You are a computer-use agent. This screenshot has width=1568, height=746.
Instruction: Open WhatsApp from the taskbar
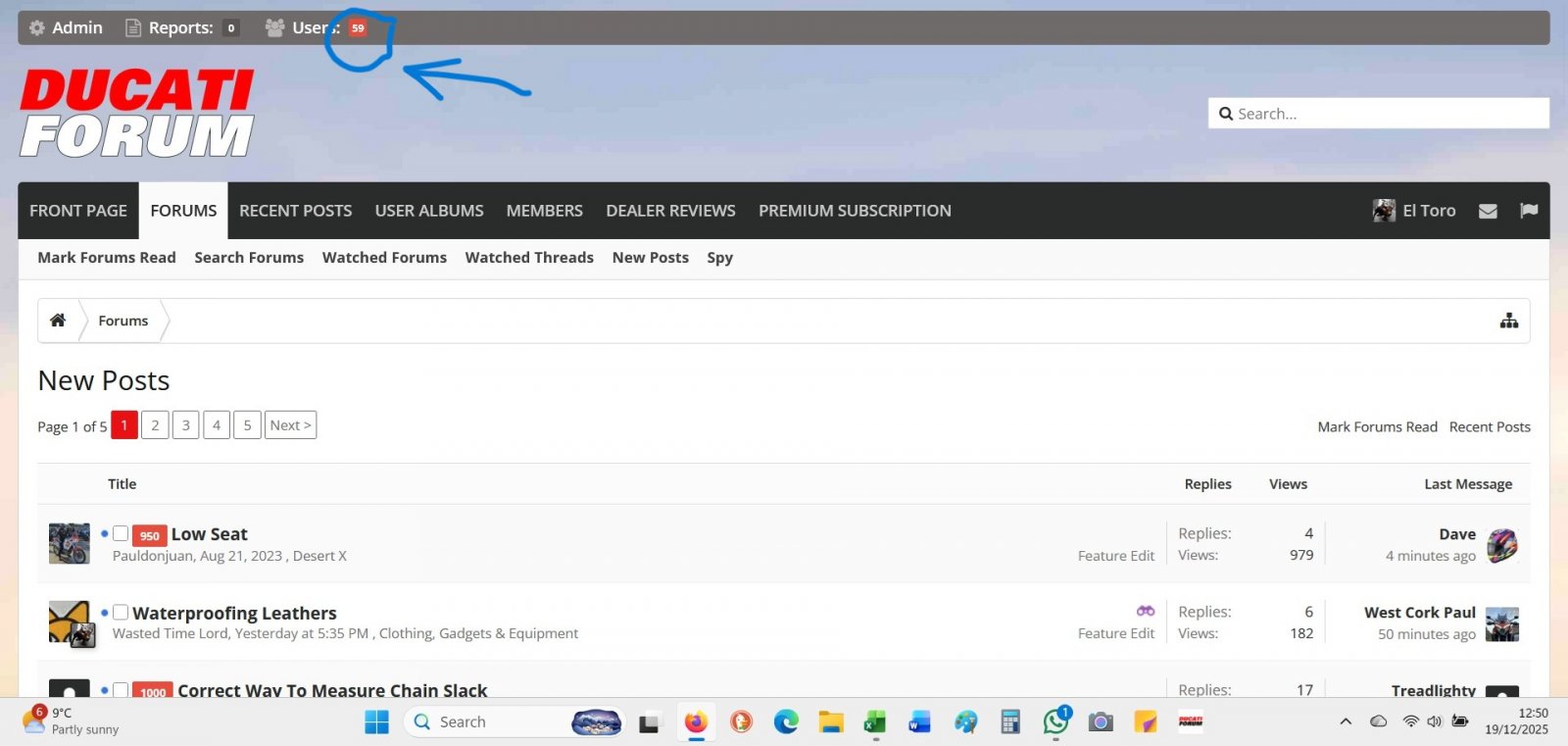[1055, 722]
